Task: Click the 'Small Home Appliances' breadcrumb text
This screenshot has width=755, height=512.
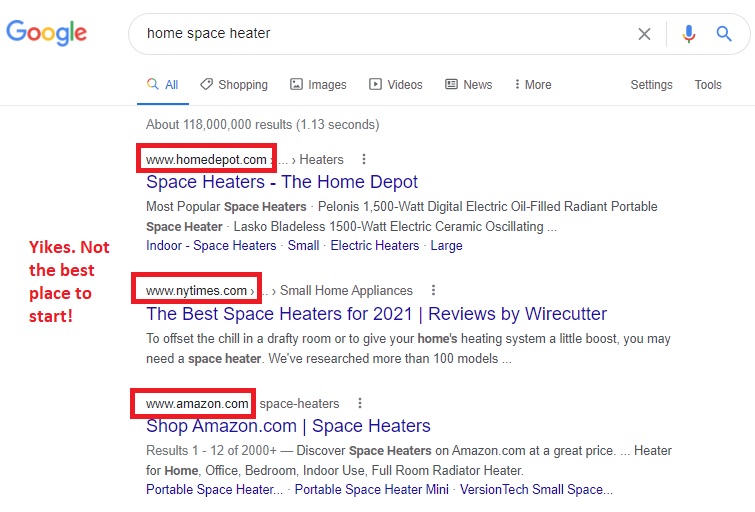Action: 346,290
